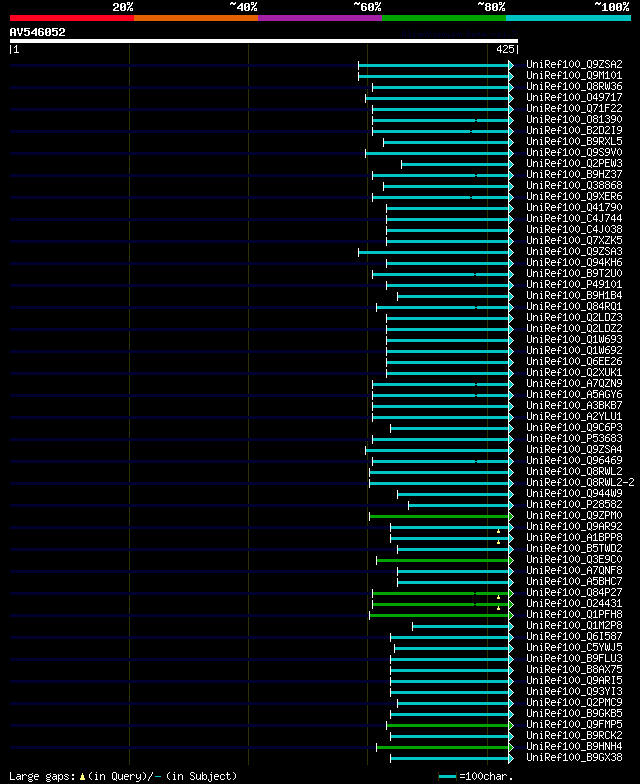640x784 pixels.
Task: Click the yellow gap marker on O24431 row
Action: [x=498, y=608]
